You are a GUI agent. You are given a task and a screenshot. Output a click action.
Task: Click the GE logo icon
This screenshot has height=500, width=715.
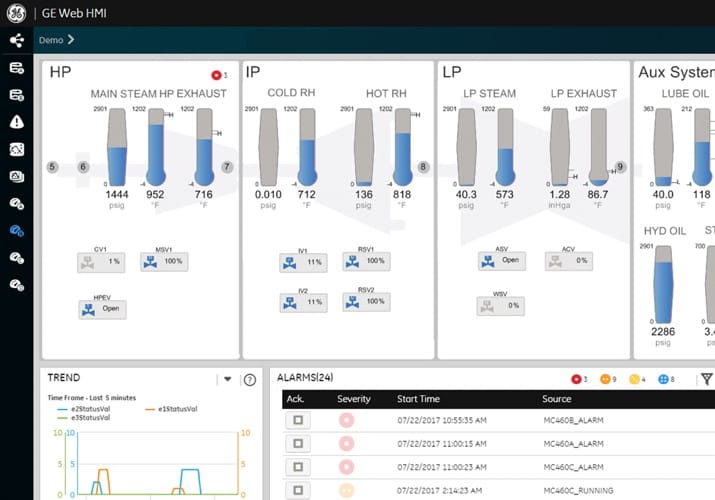tap(16, 13)
